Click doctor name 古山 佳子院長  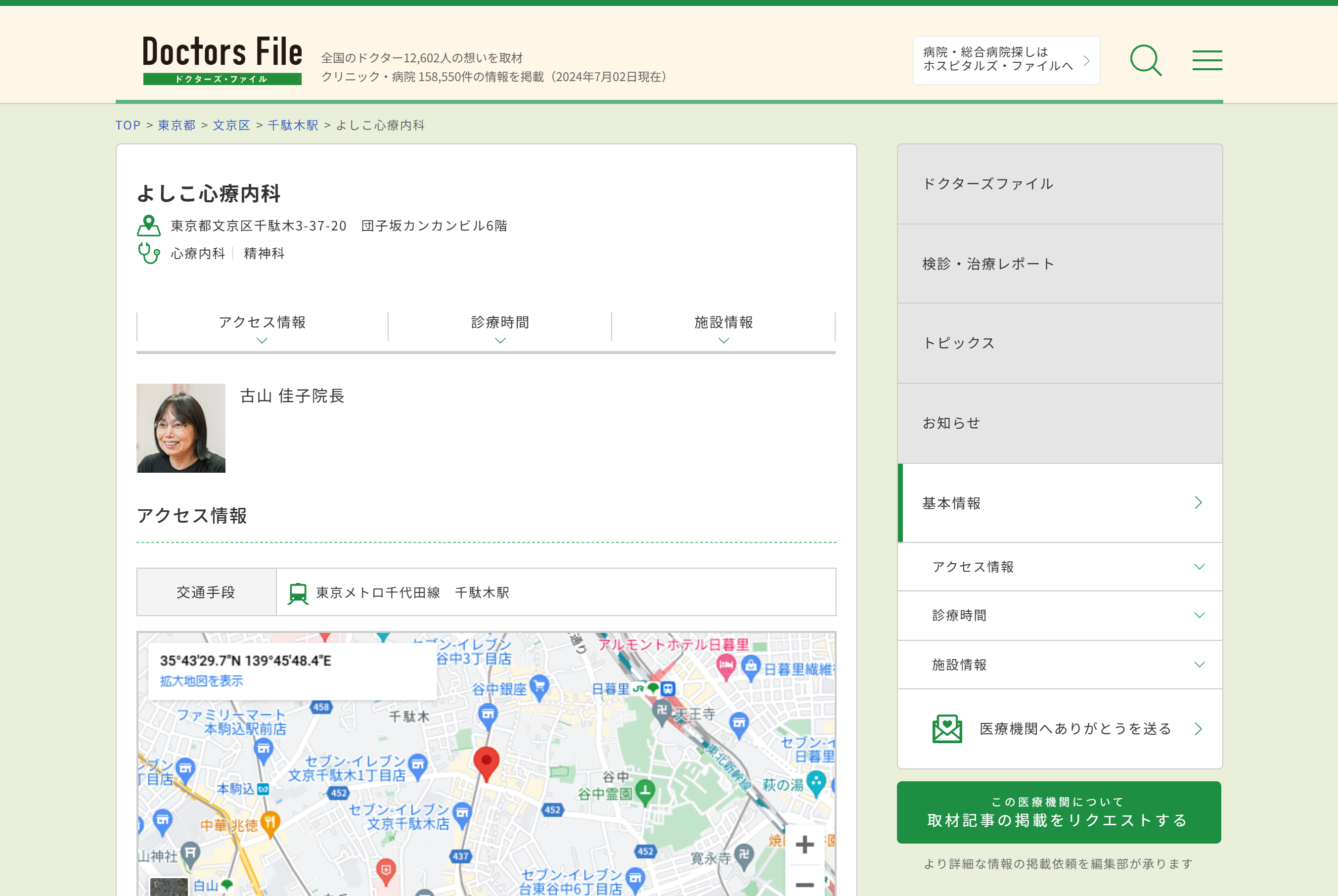292,396
